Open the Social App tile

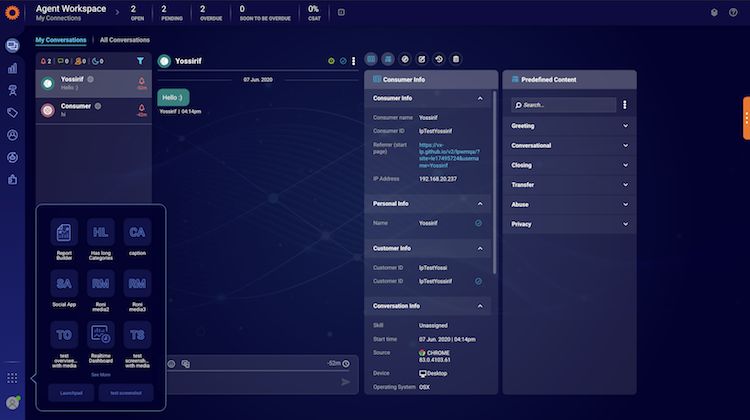64,284
